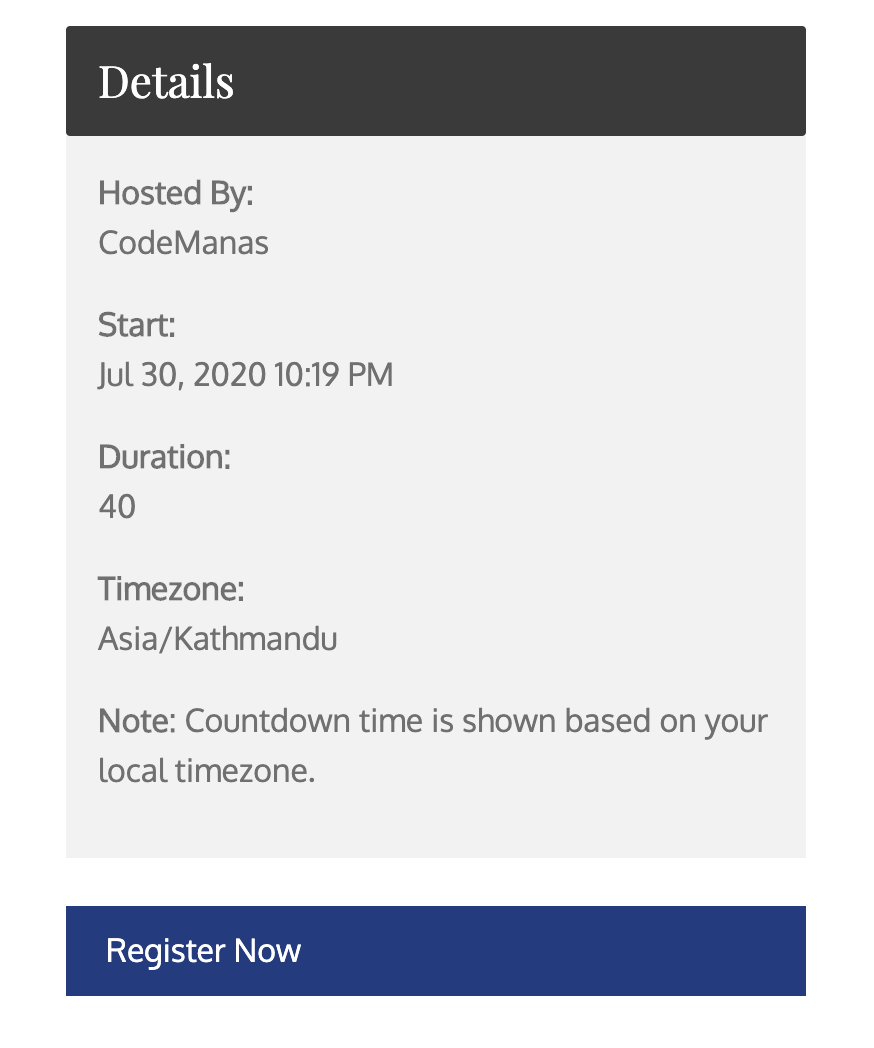Click the Register Now button
The width and height of the screenshot is (874, 1048).
(x=436, y=950)
